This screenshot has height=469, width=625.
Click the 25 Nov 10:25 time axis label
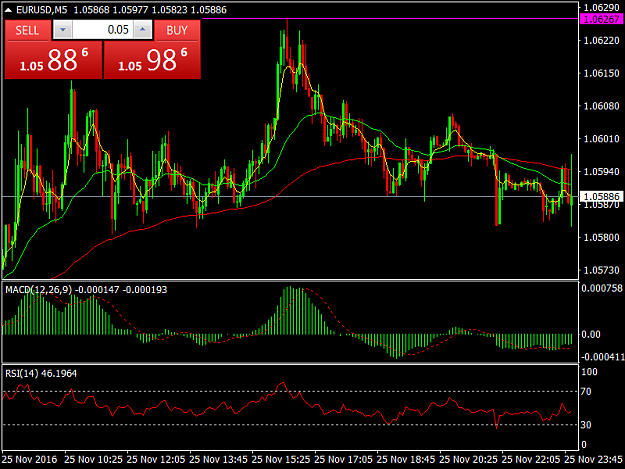(x=93, y=459)
